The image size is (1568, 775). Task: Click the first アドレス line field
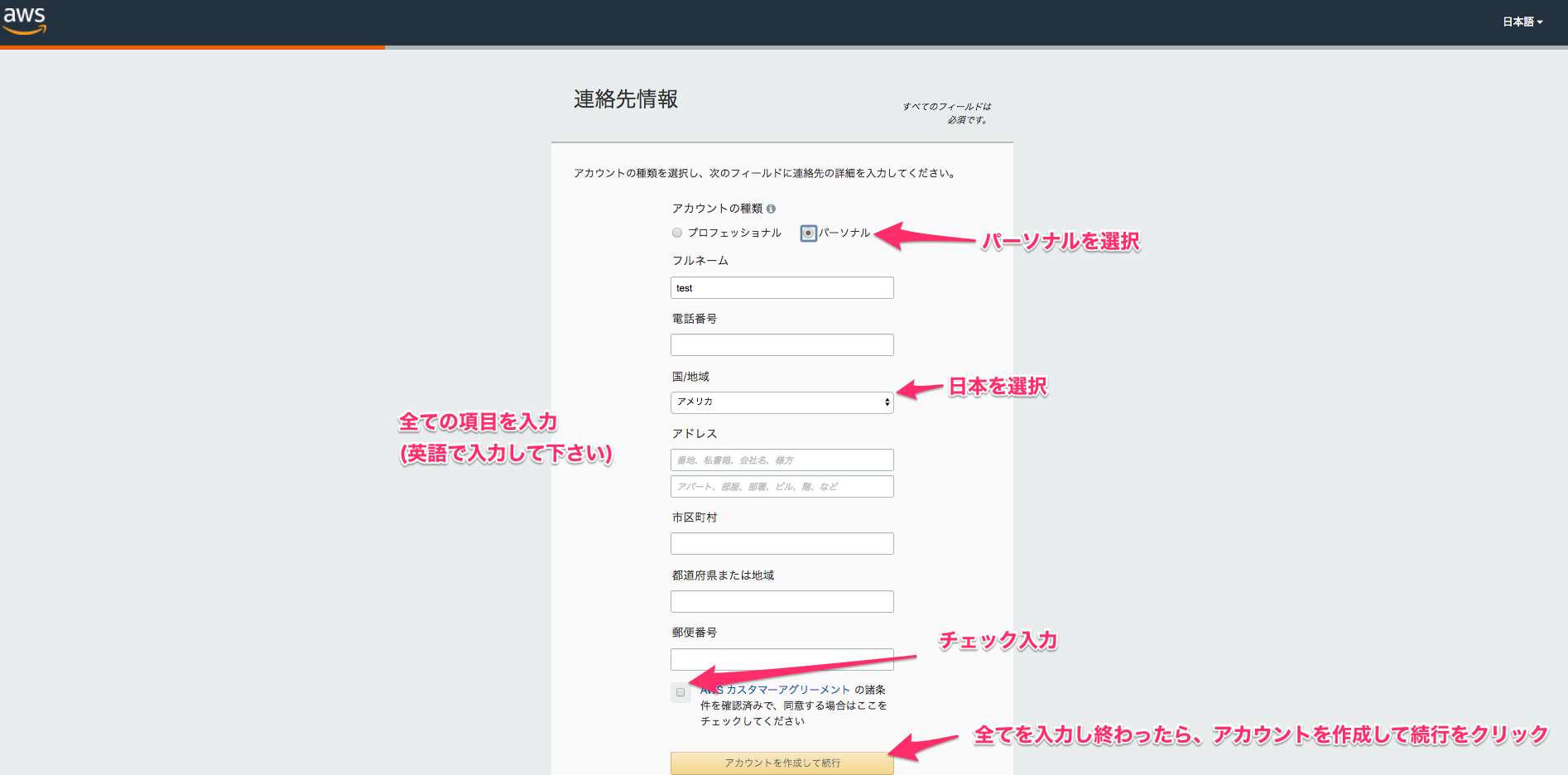click(x=782, y=460)
